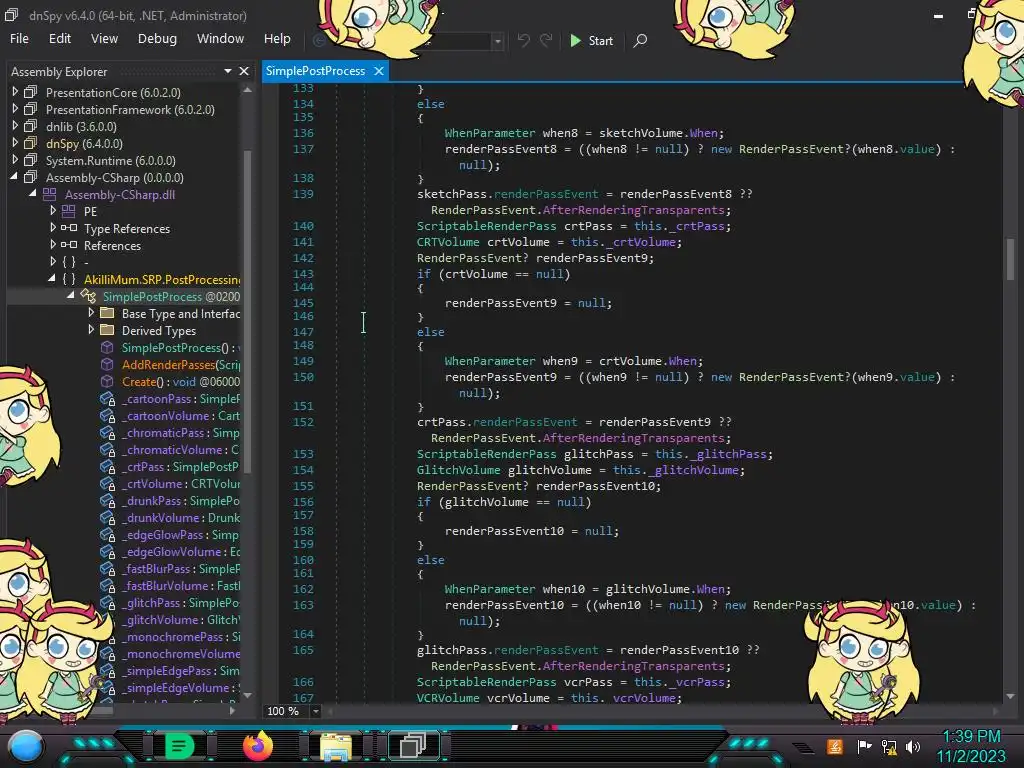Click GlitchVolume type link on line 154

pyautogui.click(x=458, y=470)
